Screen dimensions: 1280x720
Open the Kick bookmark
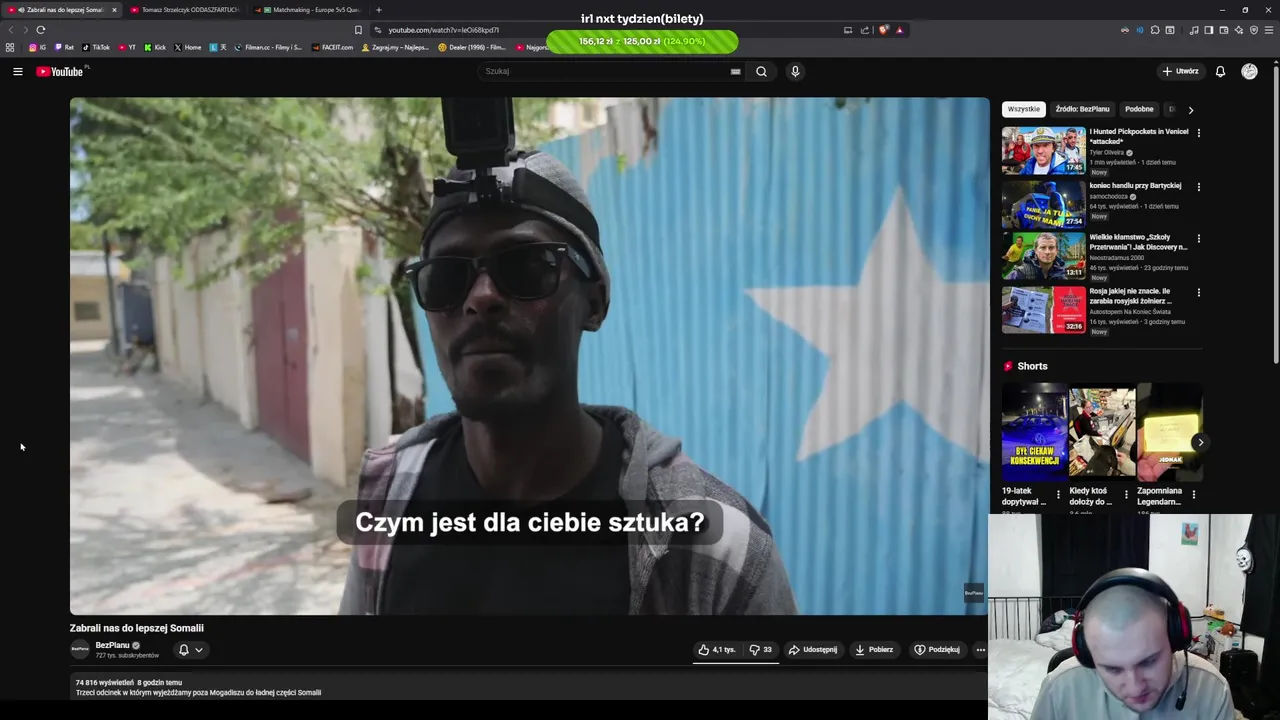click(155, 47)
